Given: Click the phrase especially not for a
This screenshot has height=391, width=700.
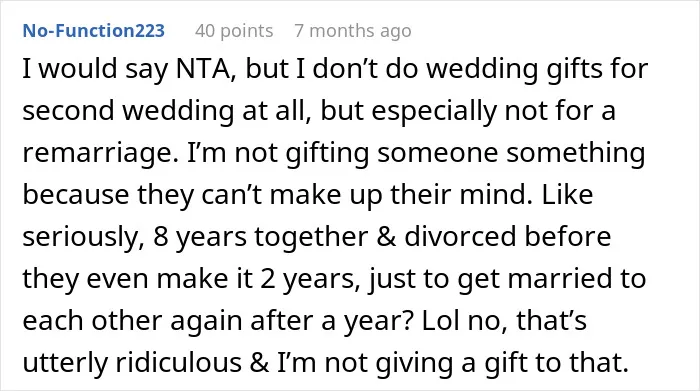Looking at the screenshot, I should (x=494, y=110).
